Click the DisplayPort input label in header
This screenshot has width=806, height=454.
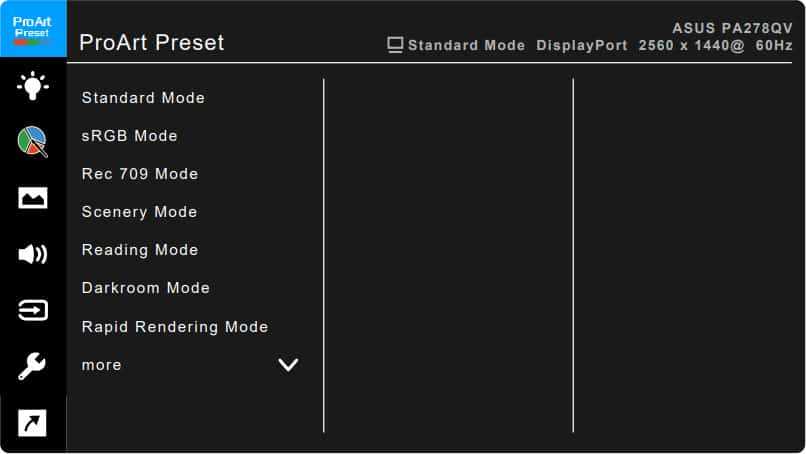582,45
